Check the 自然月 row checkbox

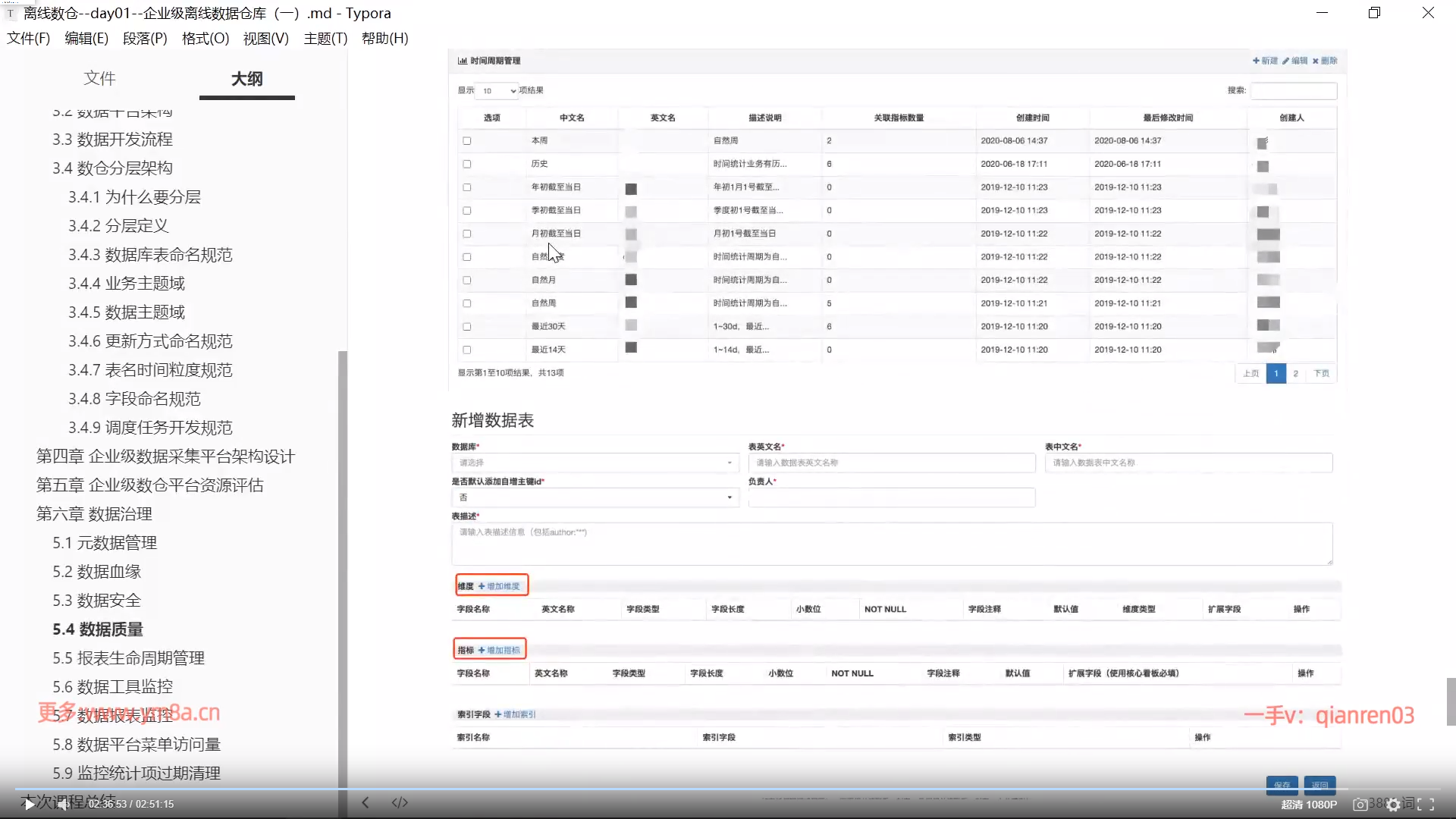point(467,281)
